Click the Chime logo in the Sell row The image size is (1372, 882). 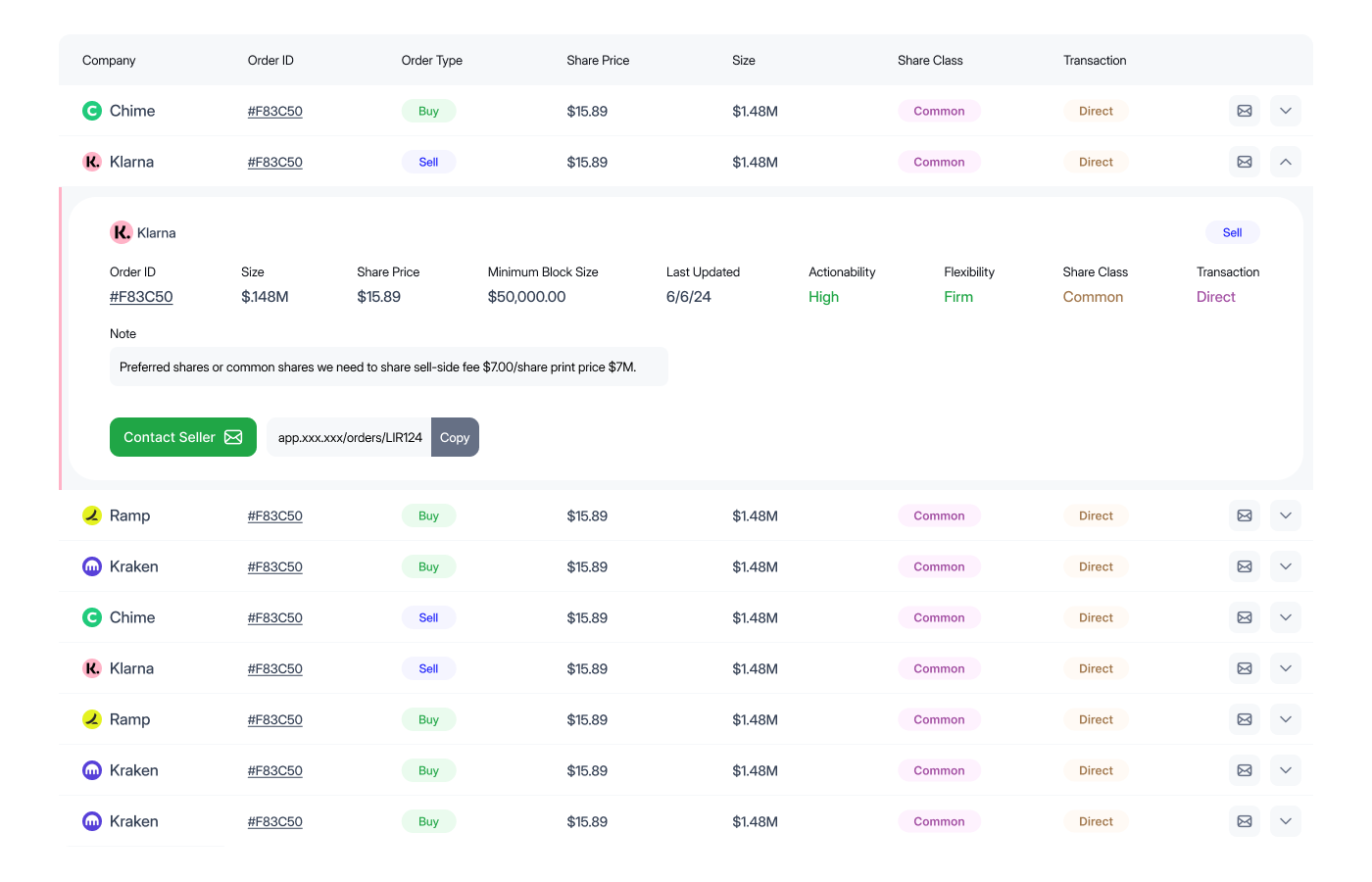pos(92,617)
